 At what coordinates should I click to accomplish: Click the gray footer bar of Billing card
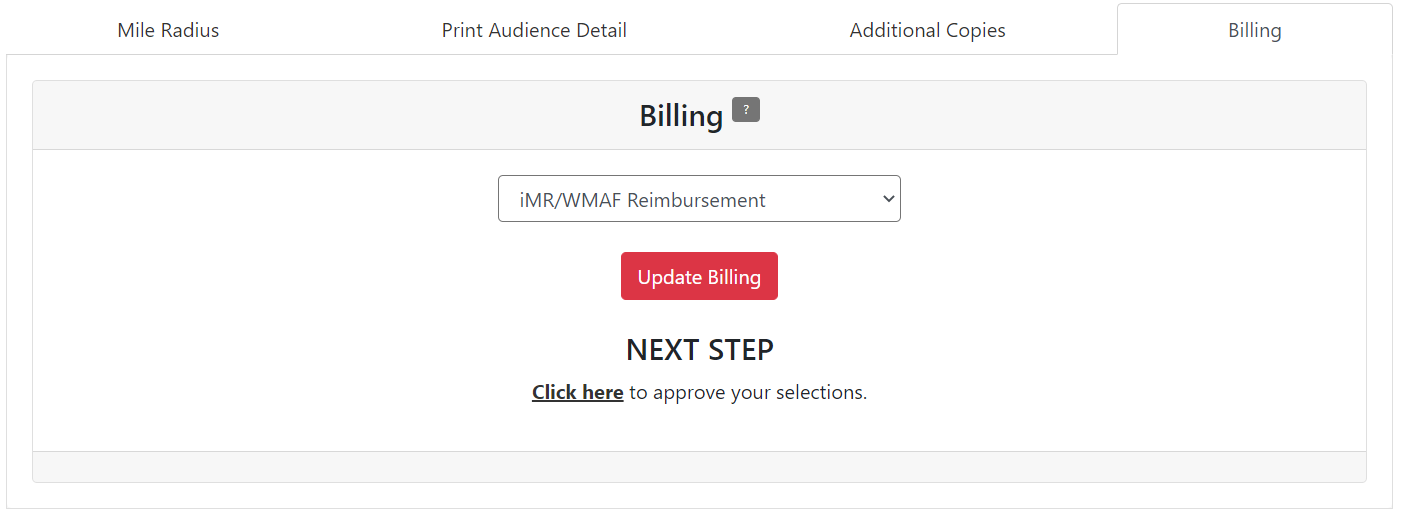click(x=699, y=466)
